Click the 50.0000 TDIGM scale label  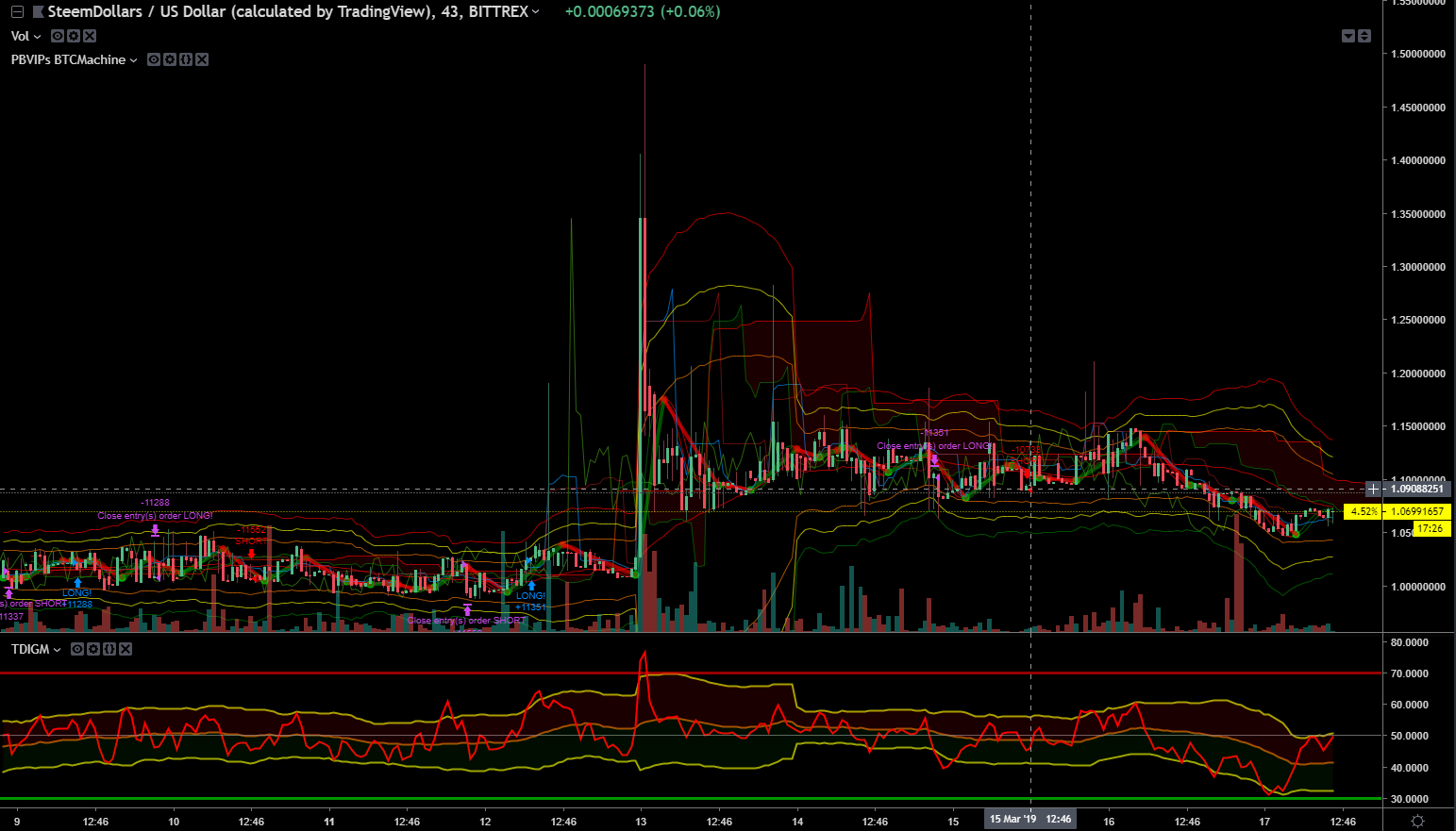tap(1410, 736)
